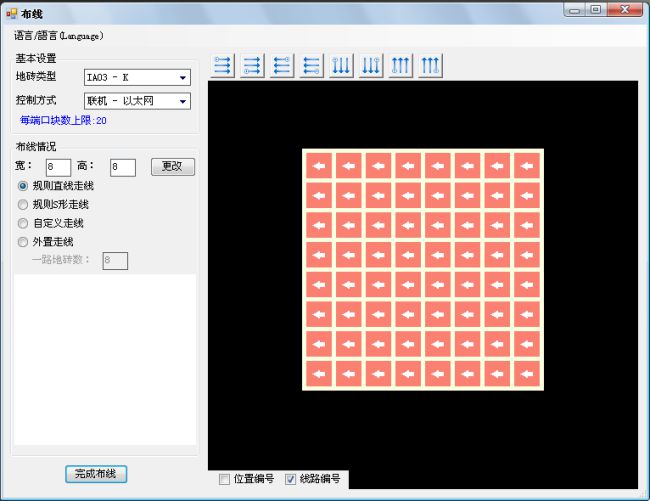
Task: Select rightward wiring starting from bottom-left icon
Action: click(x=252, y=66)
